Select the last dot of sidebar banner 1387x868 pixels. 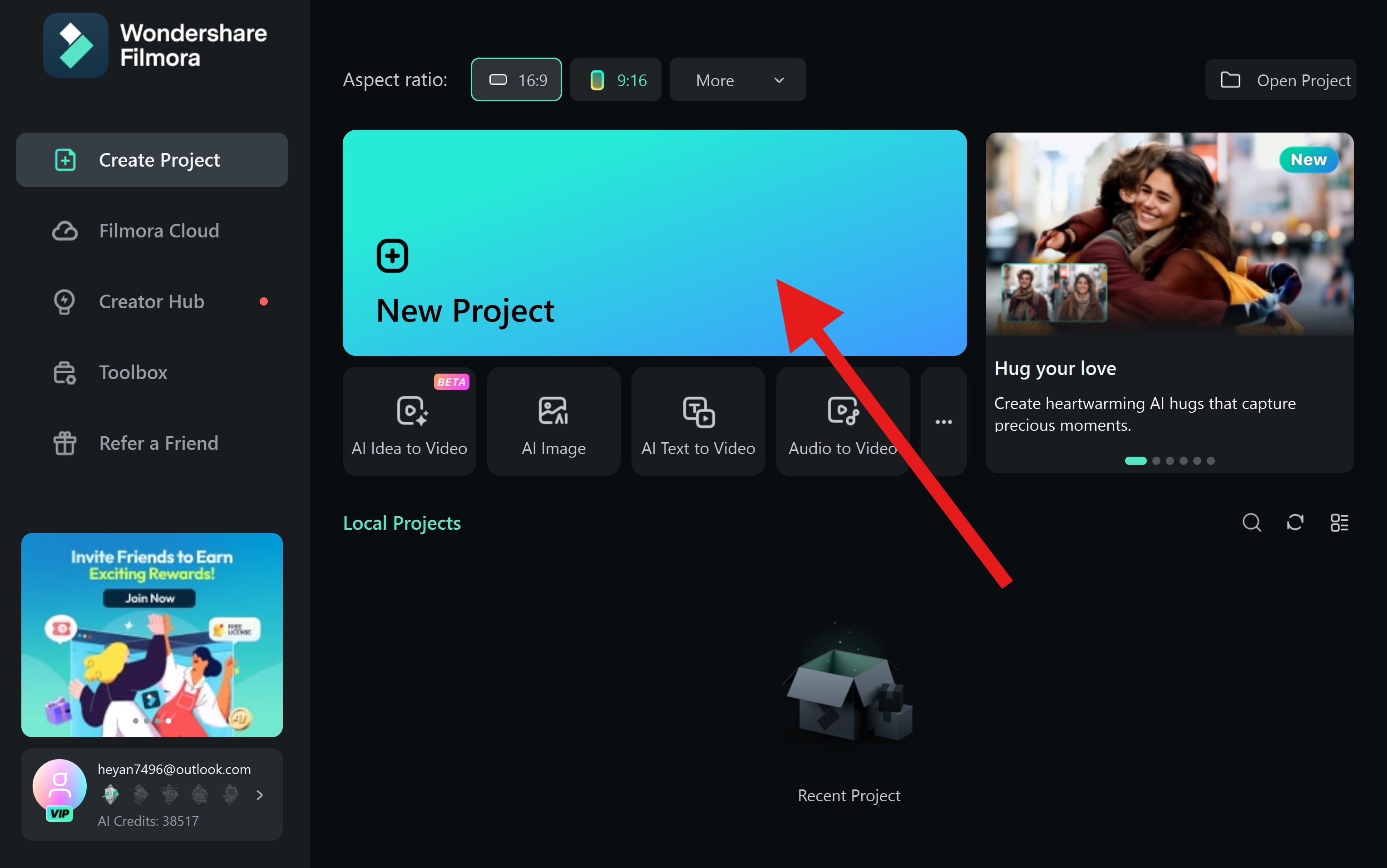pyautogui.click(x=168, y=721)
